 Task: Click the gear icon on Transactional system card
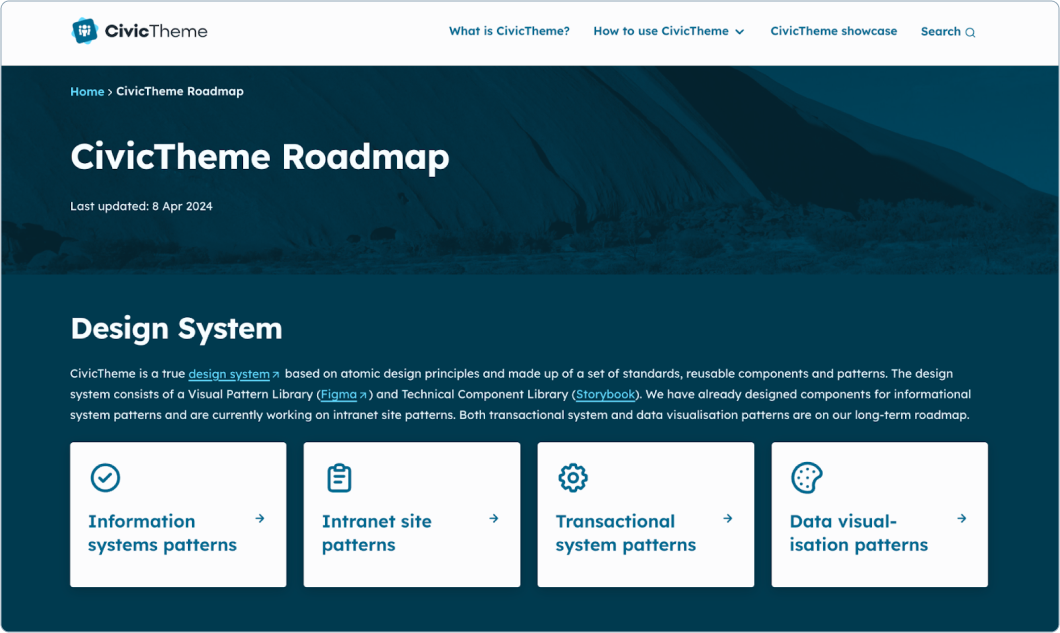(572, 478)
